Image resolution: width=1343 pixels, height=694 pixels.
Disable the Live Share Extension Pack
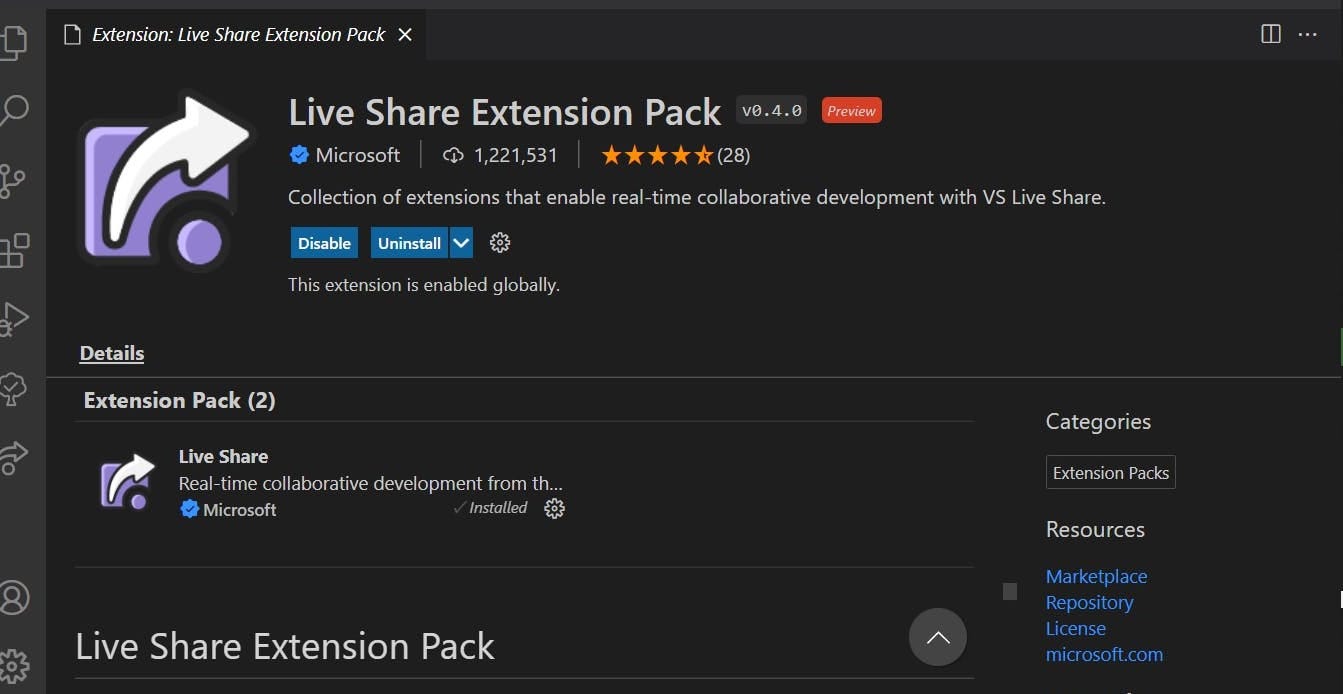(x=324, y=243)
